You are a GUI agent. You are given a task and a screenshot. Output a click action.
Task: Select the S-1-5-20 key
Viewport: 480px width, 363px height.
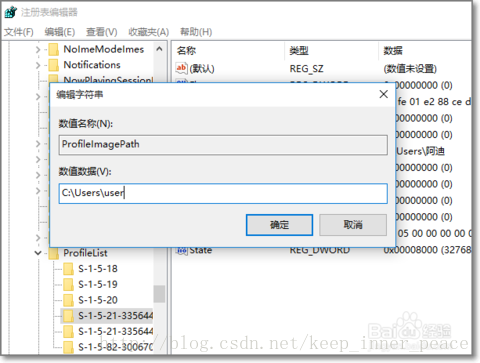(98, 300)
